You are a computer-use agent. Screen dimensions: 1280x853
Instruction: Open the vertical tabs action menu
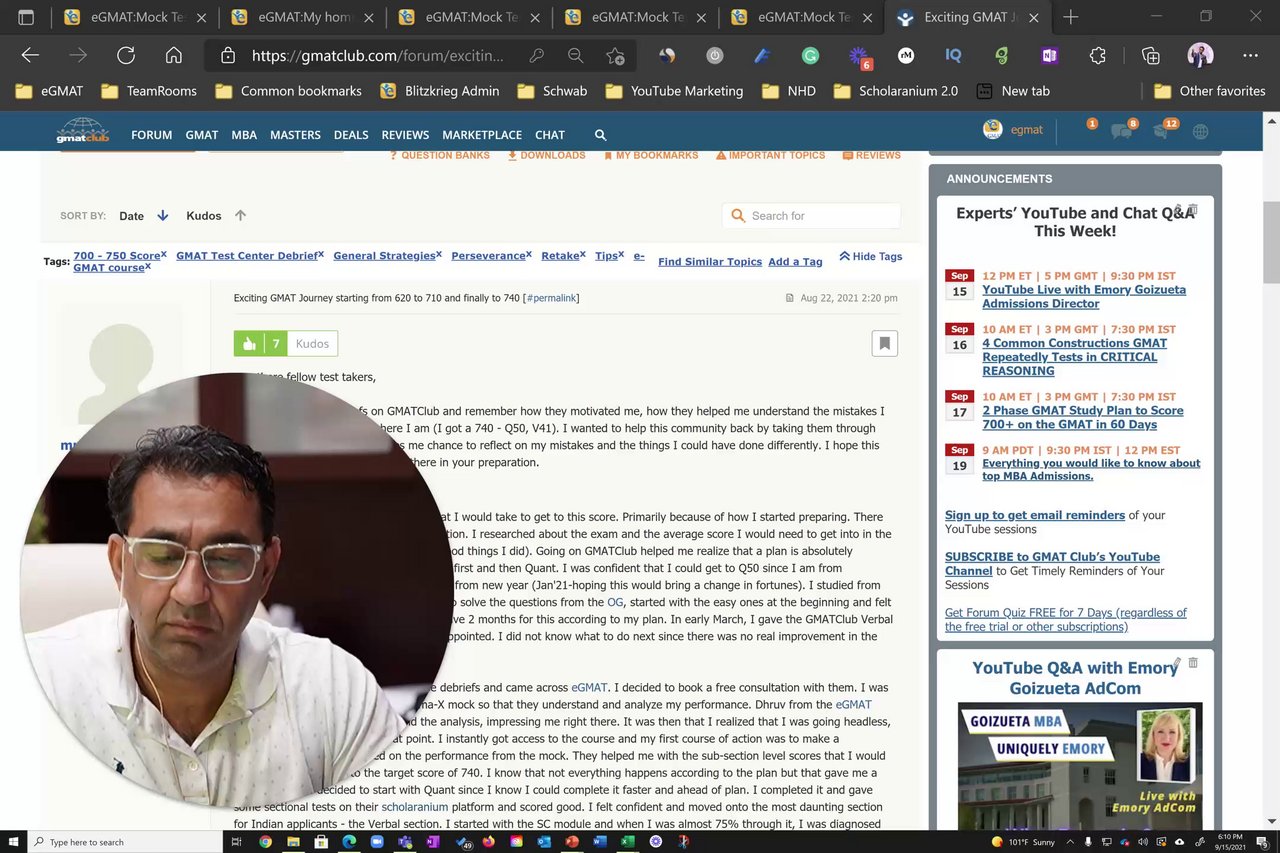tap(26, 17)
